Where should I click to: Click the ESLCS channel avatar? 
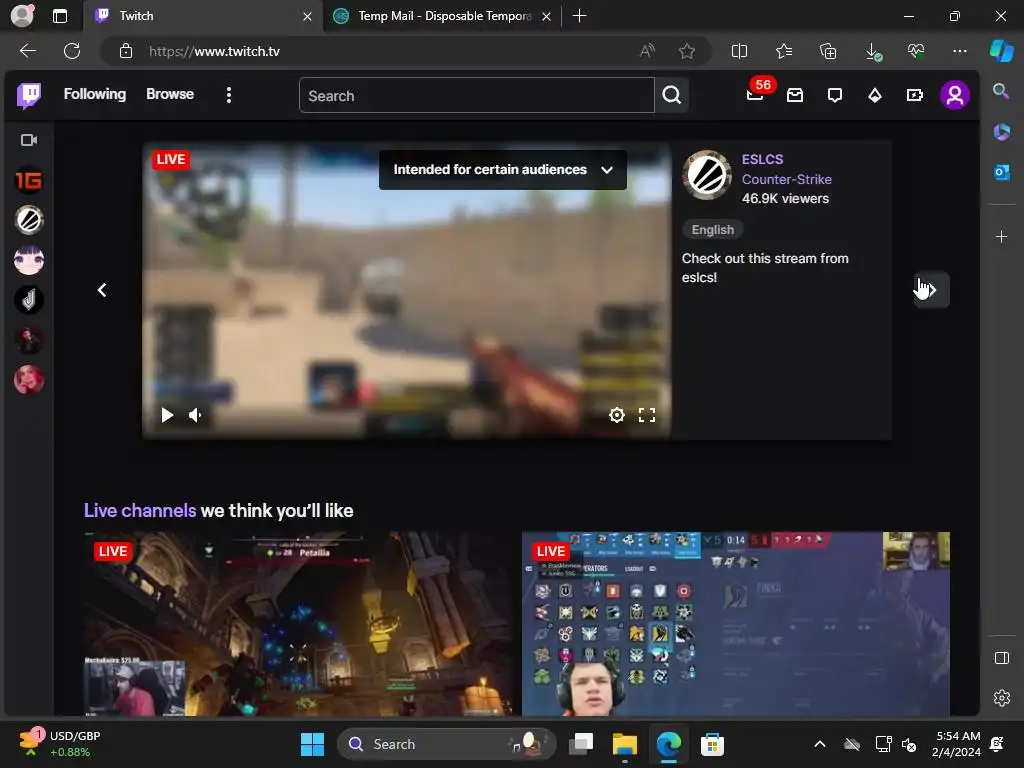[707, 175]
